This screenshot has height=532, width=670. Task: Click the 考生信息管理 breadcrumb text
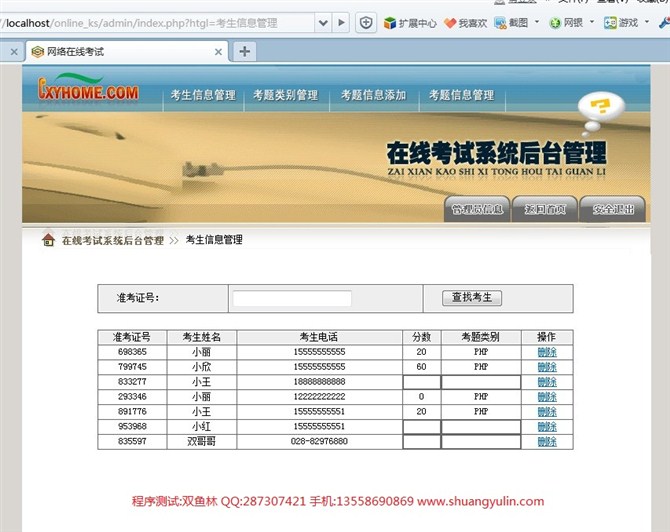click(x=214, y=240)
